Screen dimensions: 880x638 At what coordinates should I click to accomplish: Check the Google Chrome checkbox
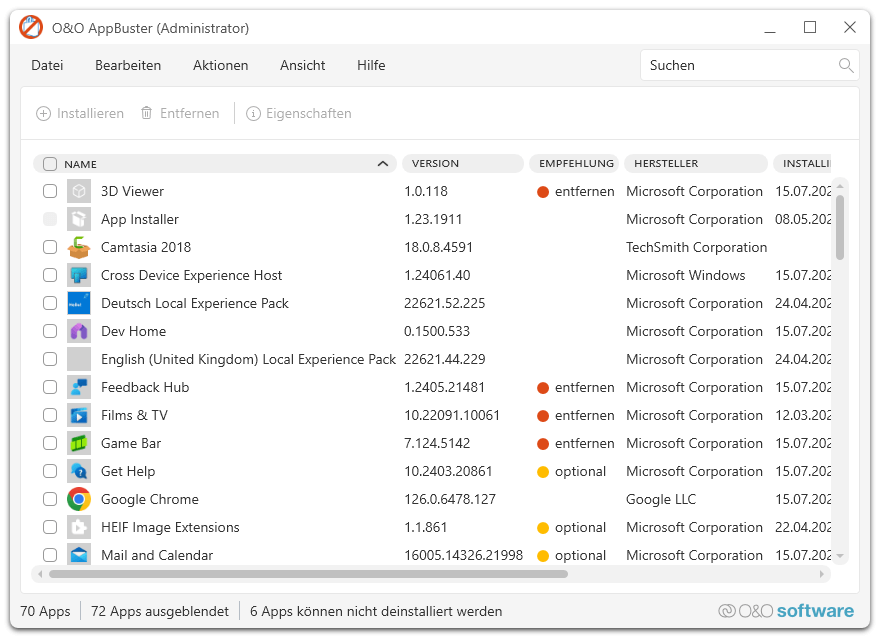50,499
